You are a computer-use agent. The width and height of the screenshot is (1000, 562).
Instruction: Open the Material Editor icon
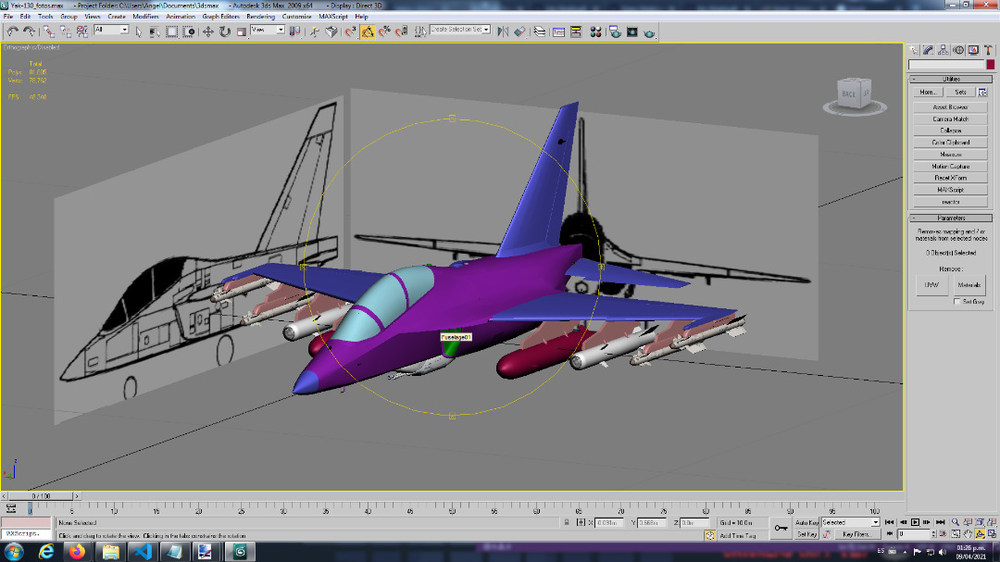(x=596, y=32)
